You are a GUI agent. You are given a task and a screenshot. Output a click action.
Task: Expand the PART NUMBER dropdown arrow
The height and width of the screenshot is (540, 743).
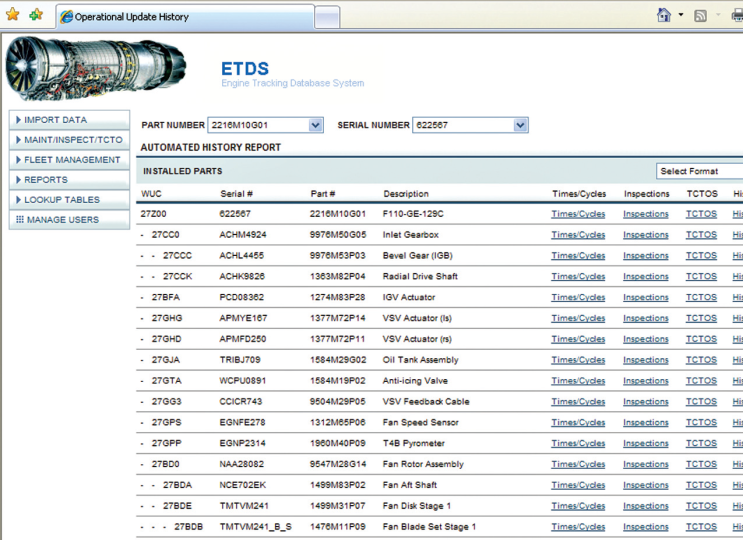[316, 125]
